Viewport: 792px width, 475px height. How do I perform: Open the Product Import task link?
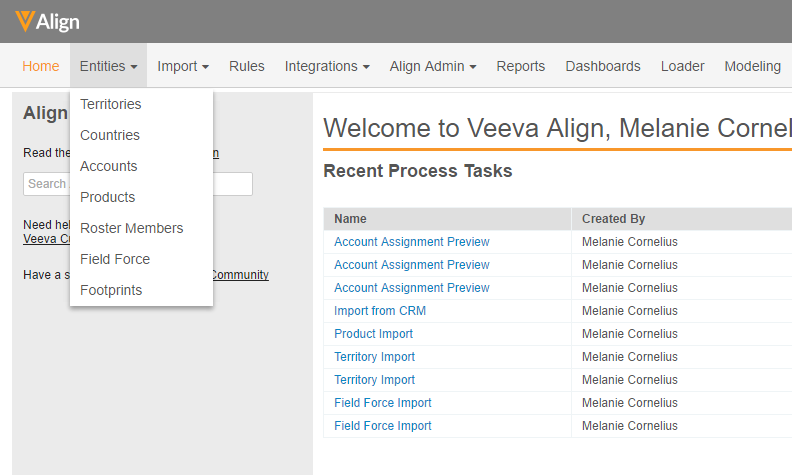click(x=373, y=334)
